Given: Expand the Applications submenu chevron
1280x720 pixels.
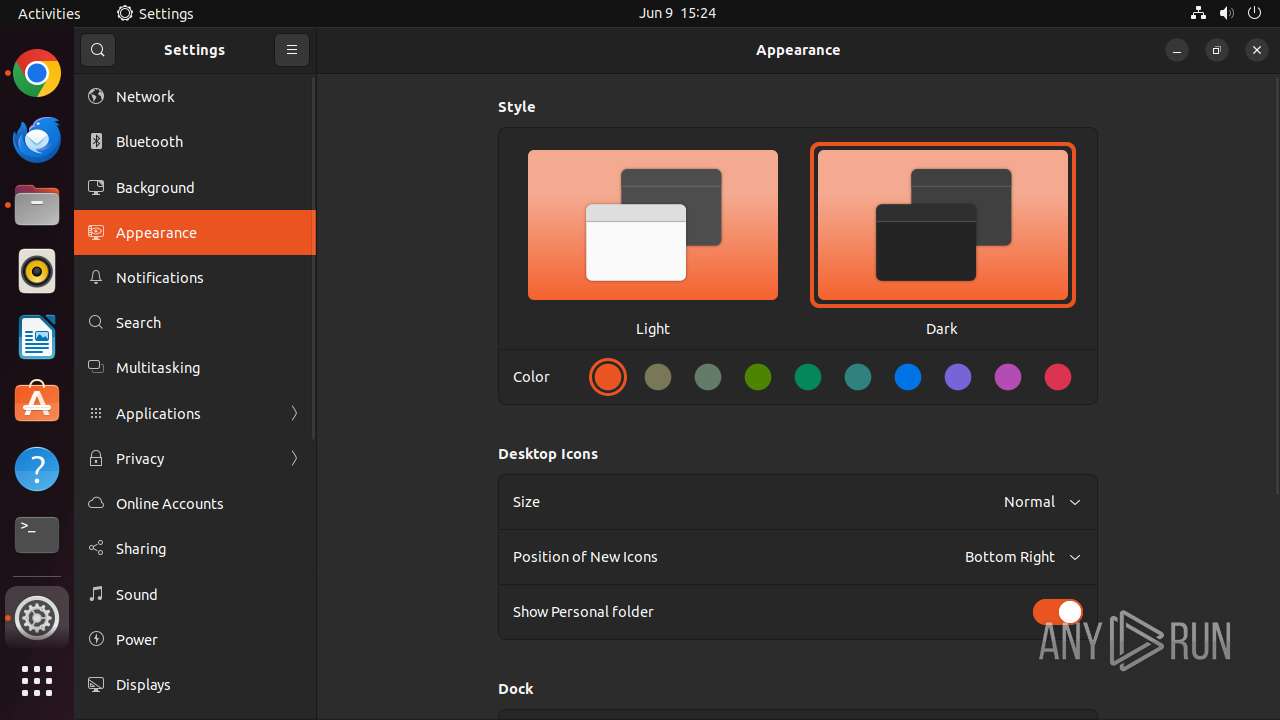Looking at the screenshot, I should point(294,413).
